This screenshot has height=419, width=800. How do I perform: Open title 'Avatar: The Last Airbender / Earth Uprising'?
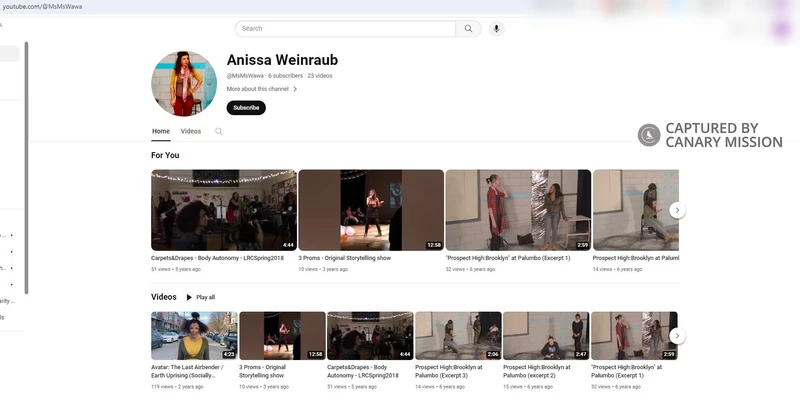tap(187, 371)
